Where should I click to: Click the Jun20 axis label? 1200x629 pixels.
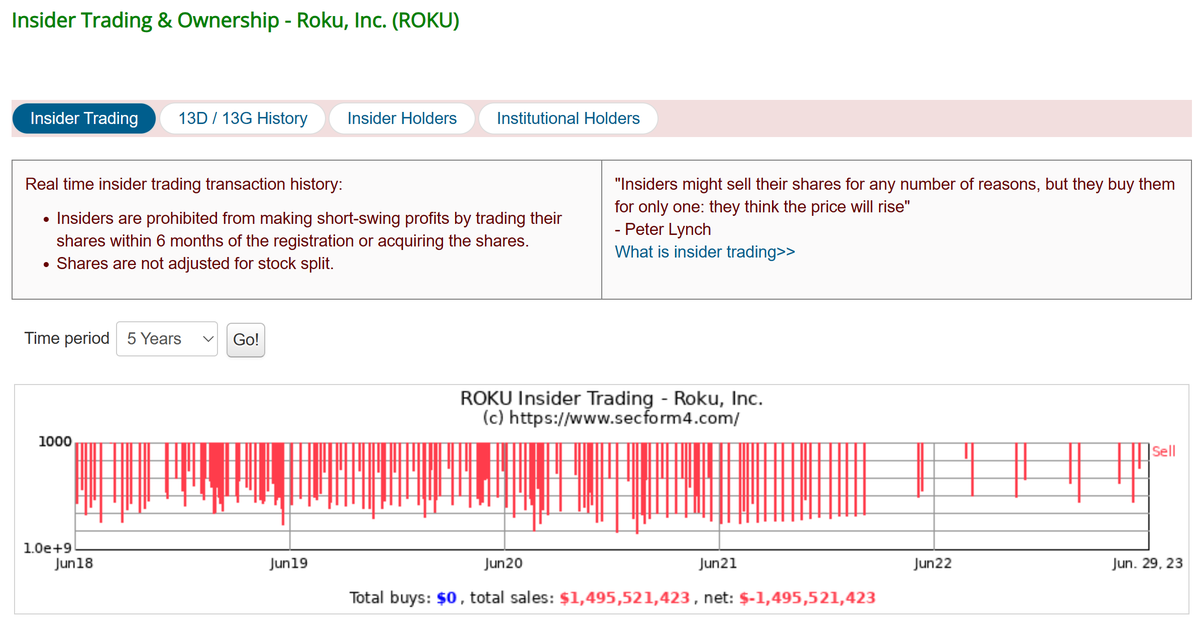(503, 564)
